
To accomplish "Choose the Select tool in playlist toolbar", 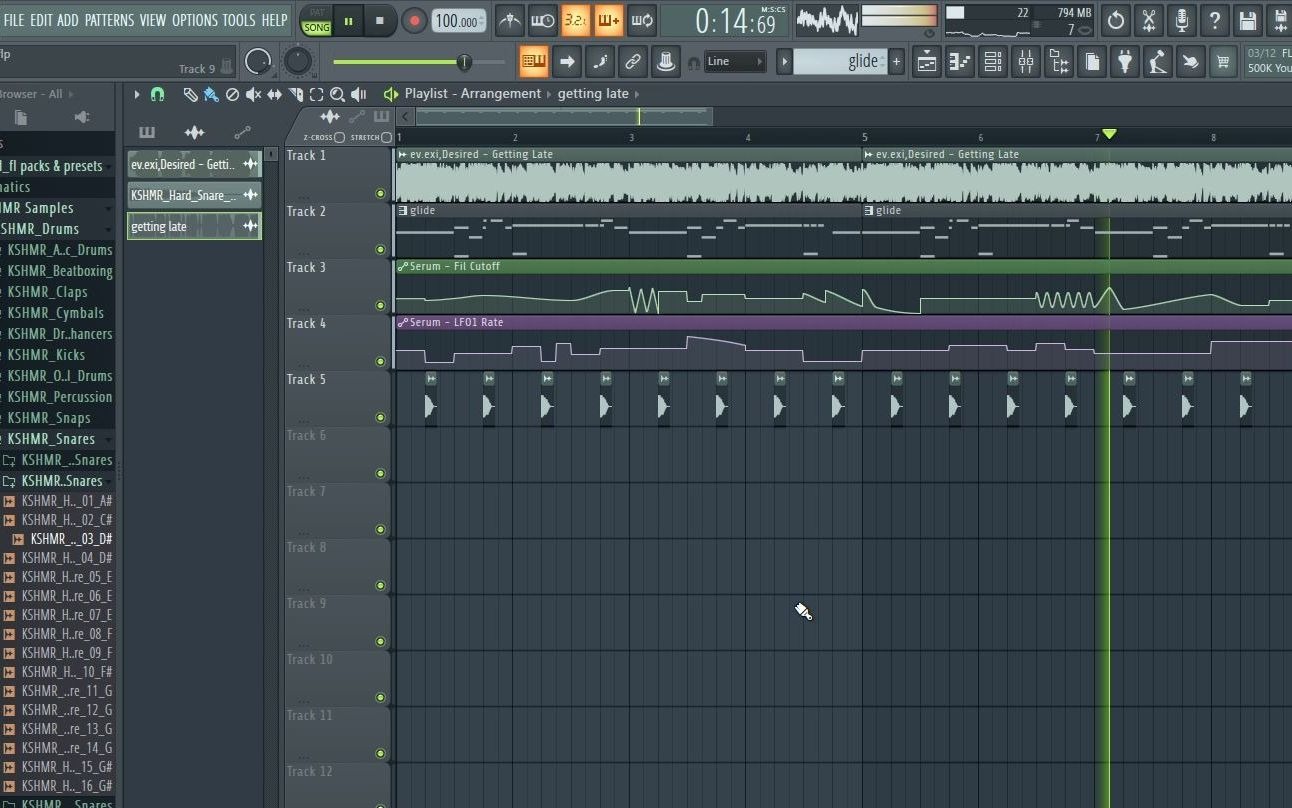I will click(316, 94).
